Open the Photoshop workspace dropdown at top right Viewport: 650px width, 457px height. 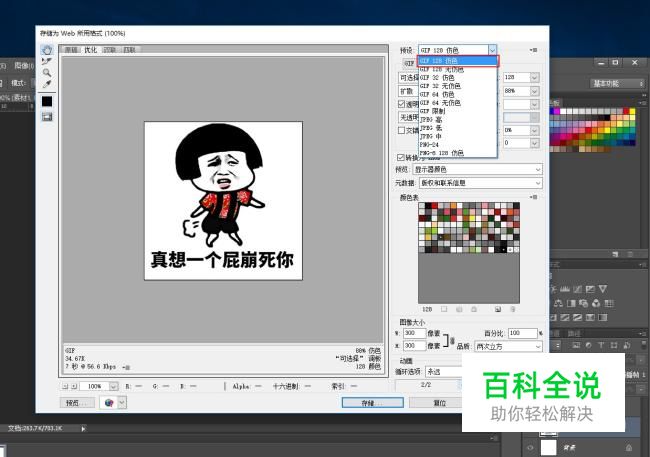617,83
